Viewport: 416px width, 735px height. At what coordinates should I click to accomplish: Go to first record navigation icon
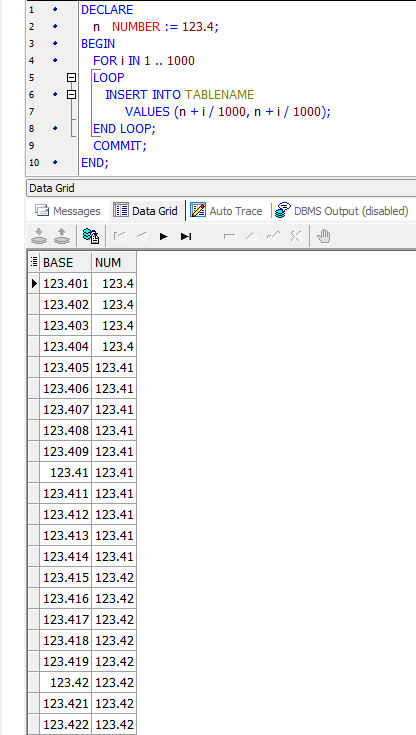[x=120, y=236]
